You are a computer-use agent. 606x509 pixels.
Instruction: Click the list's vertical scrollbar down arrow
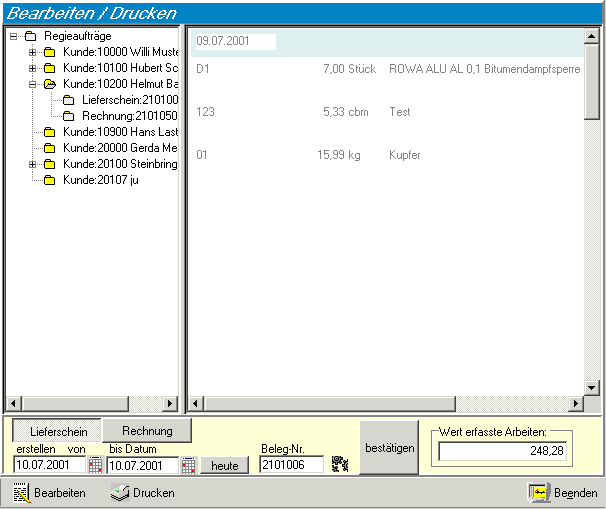(591, 387)
